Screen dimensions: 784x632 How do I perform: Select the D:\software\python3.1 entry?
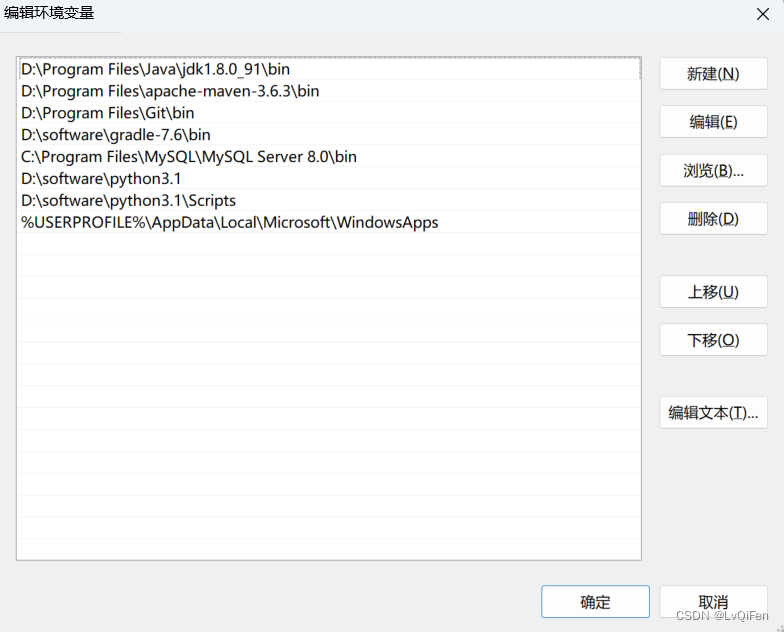pyautogui.click(x=329, y=178)
